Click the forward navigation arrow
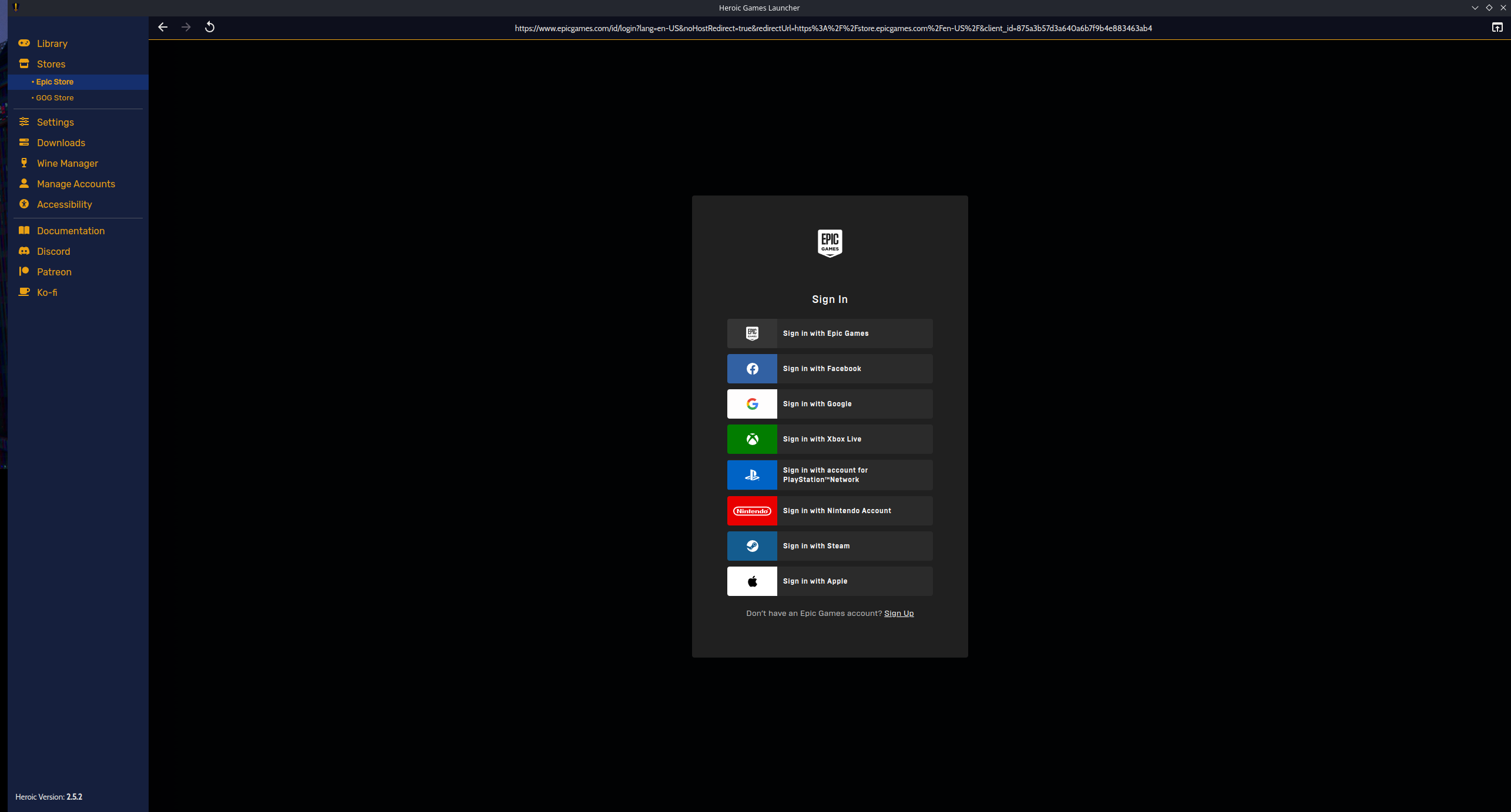The width and height of the screenshot is (1511, 812). [x=186, y=27]
